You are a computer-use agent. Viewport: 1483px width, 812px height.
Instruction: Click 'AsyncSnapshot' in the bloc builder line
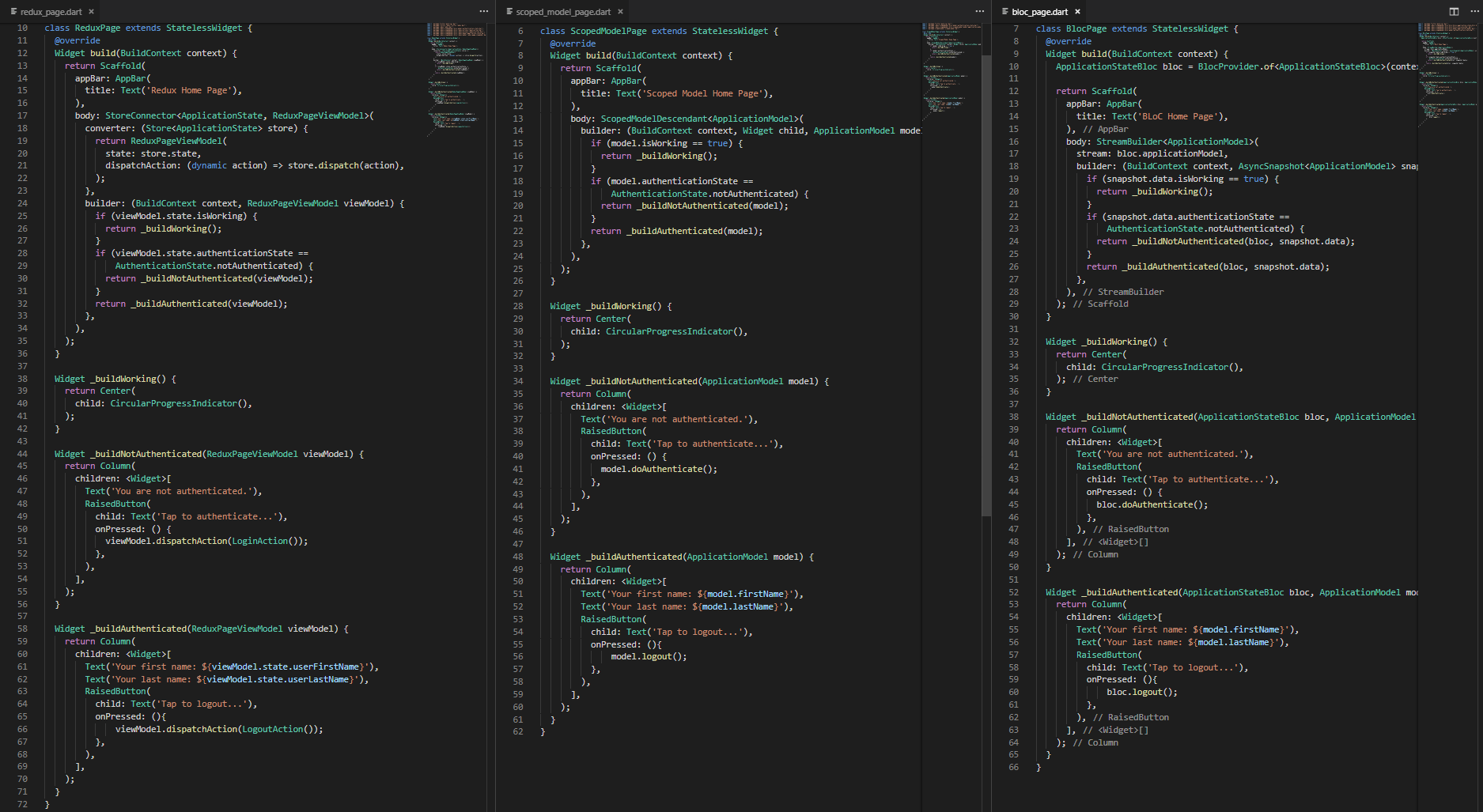(1271, 166)
